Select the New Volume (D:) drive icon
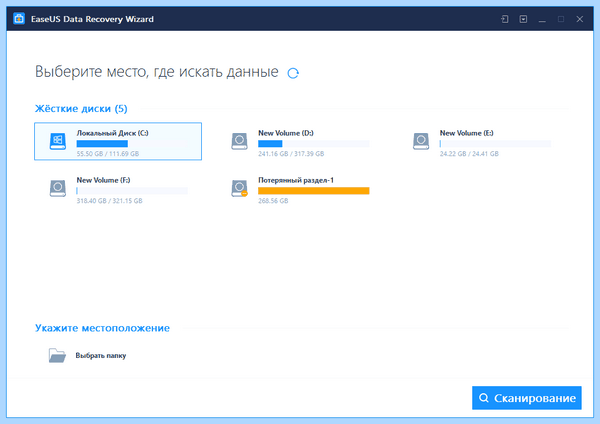This screenshot has height=424, width=600. coord(240,142)
